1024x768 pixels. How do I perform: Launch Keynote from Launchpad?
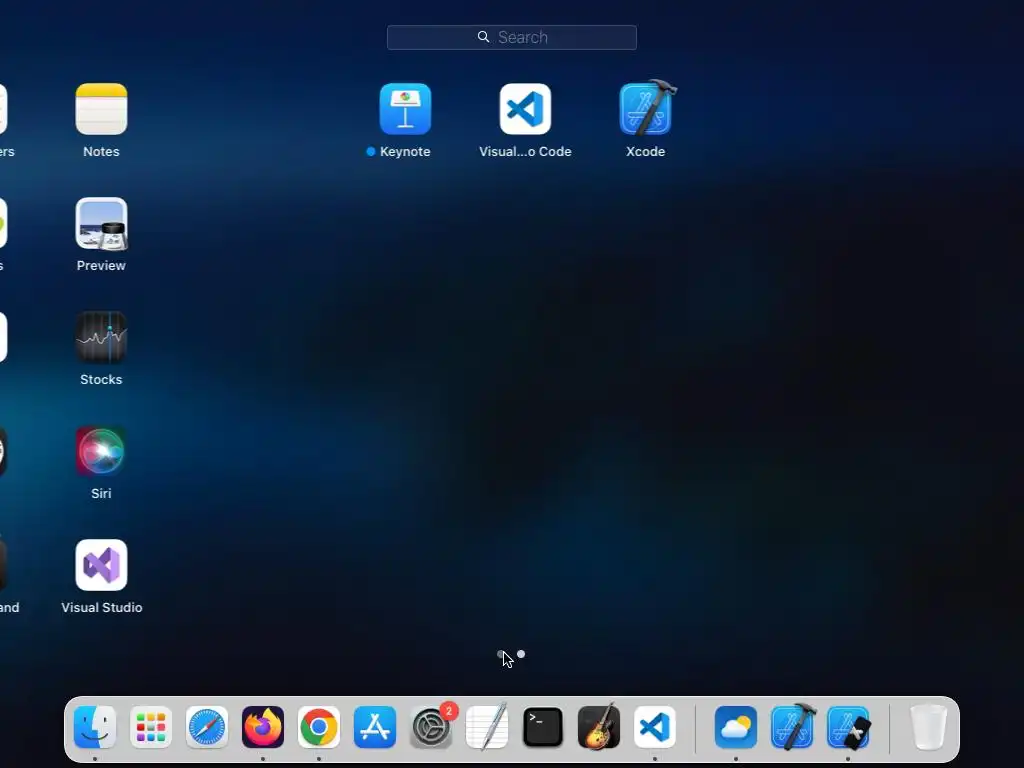click(405, 109)
